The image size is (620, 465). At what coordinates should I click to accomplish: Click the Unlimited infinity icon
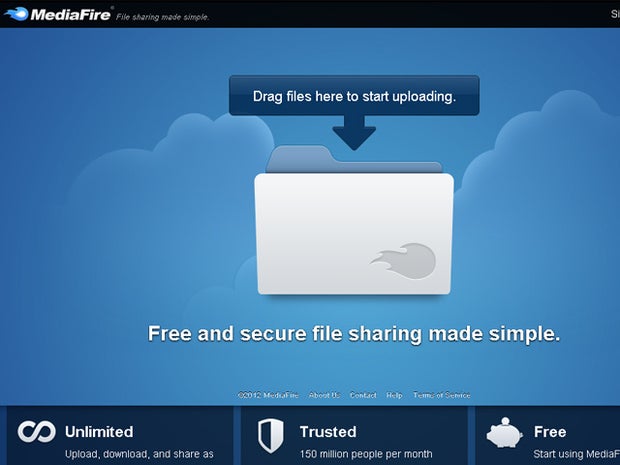tap(37, 432)
